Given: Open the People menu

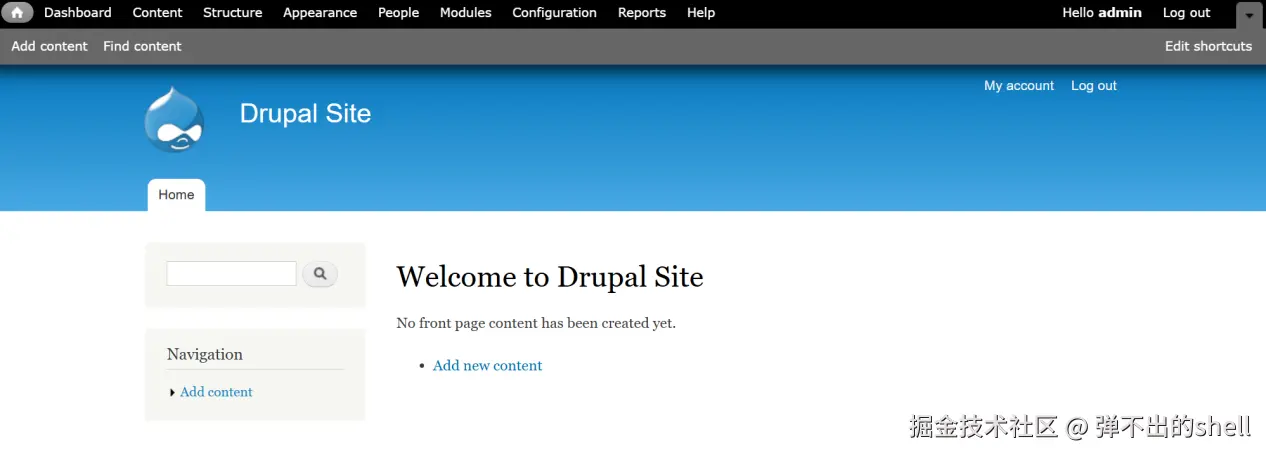Looking at the screenshot, I should (x=398, y=13).
